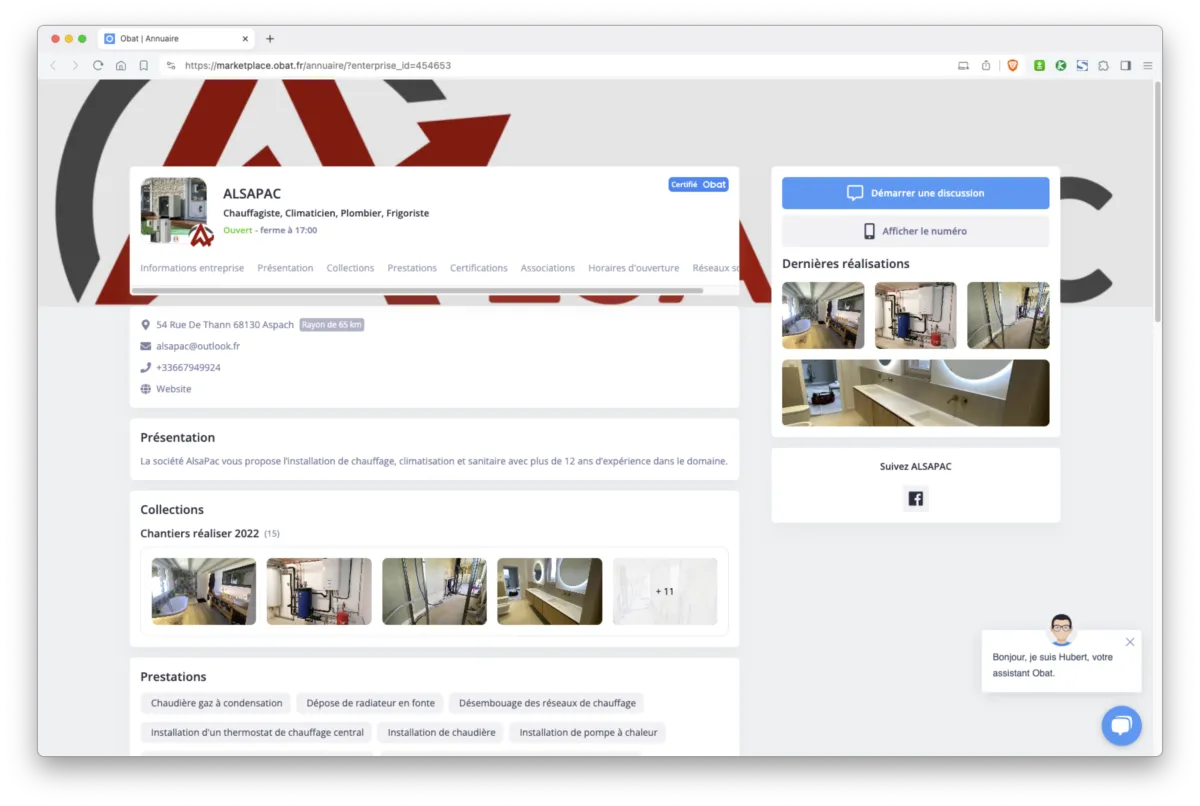This screenshot has width=1200, height=806.
Task: Open boiler room thumbnail in Dernières réalisations
Action: (x=915, y=315)
